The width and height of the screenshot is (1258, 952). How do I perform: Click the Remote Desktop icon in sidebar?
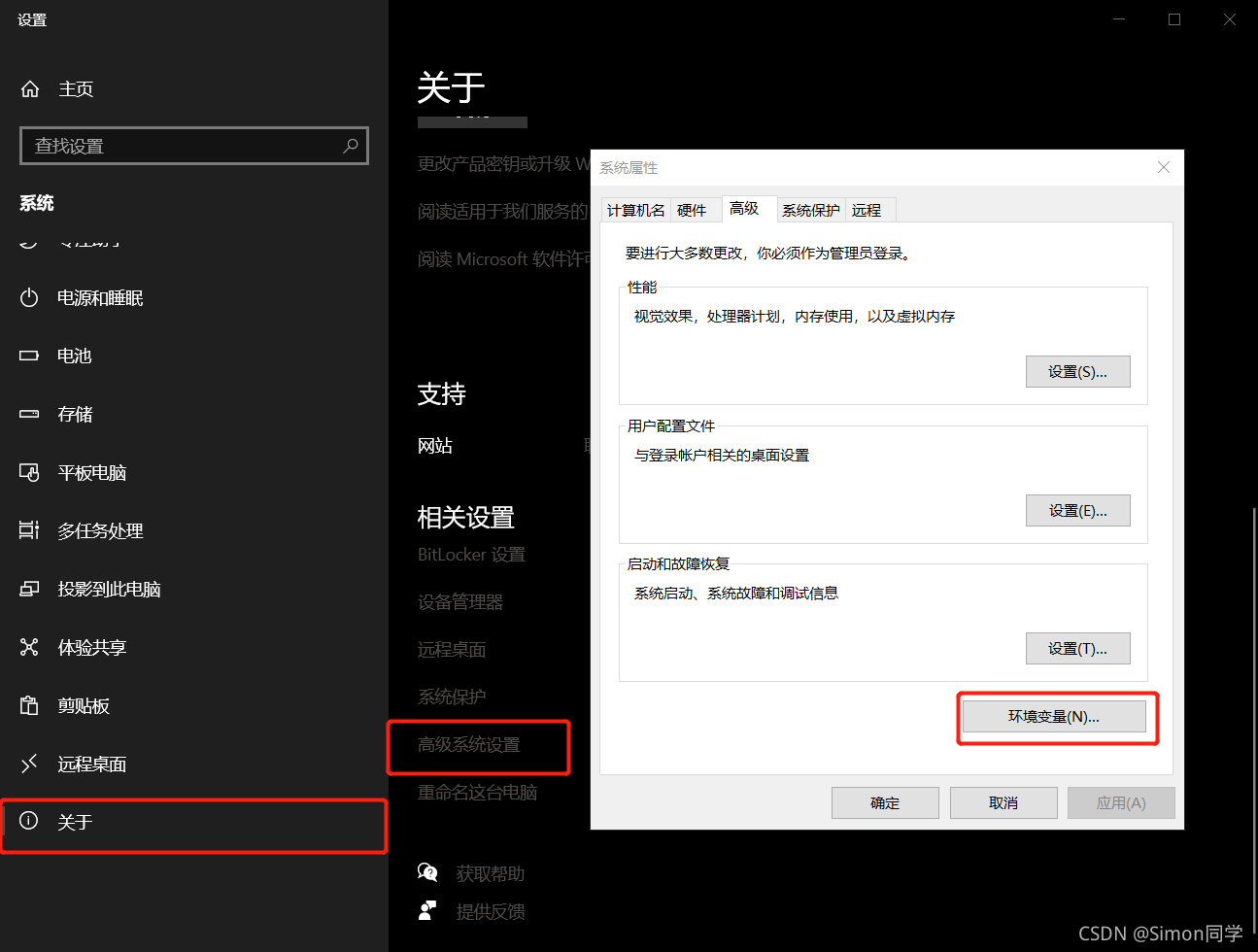[x=29, y=765]
